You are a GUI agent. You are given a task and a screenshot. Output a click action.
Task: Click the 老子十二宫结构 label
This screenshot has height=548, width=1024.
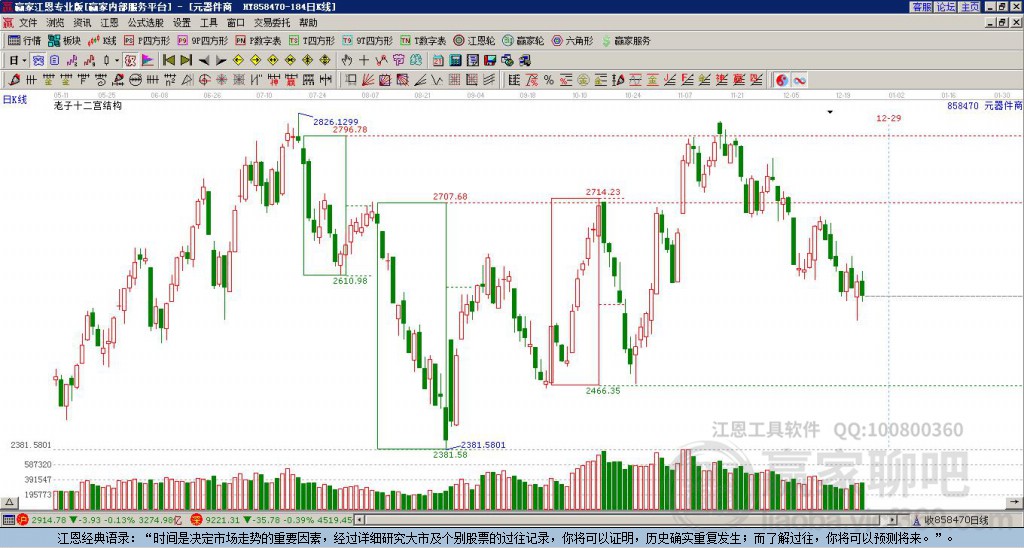click(88, 105)
